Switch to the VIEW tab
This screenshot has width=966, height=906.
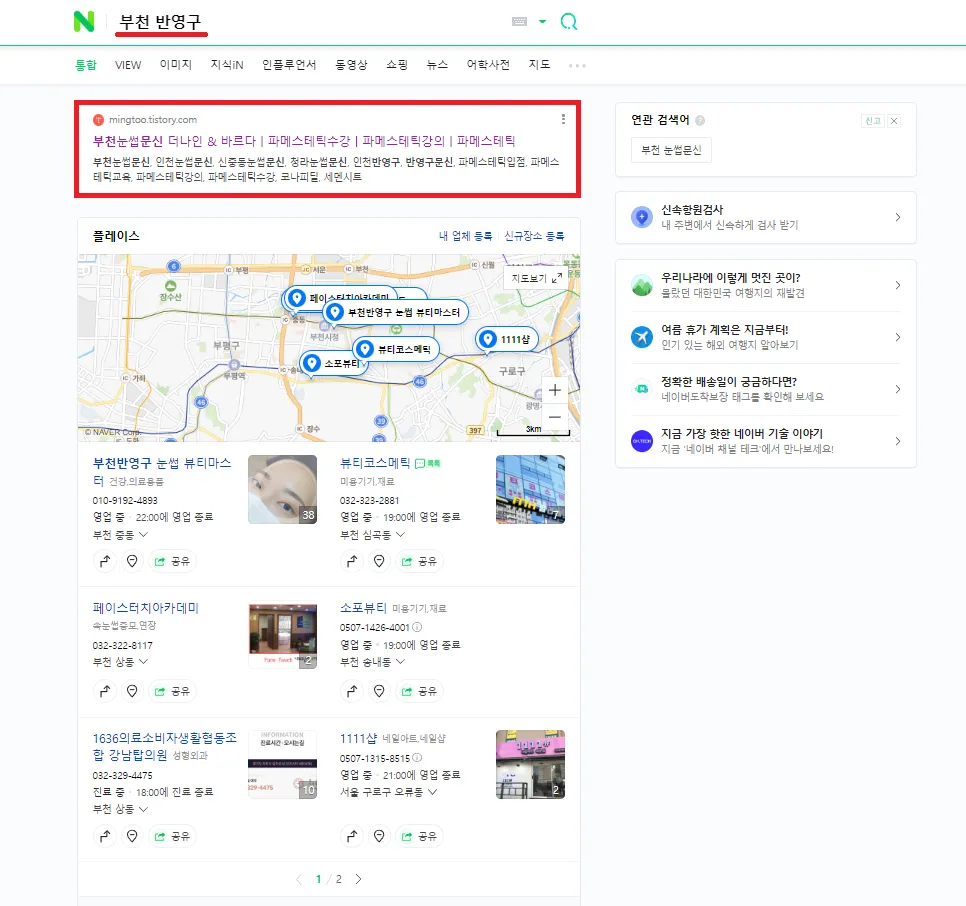tap(127, 63)
